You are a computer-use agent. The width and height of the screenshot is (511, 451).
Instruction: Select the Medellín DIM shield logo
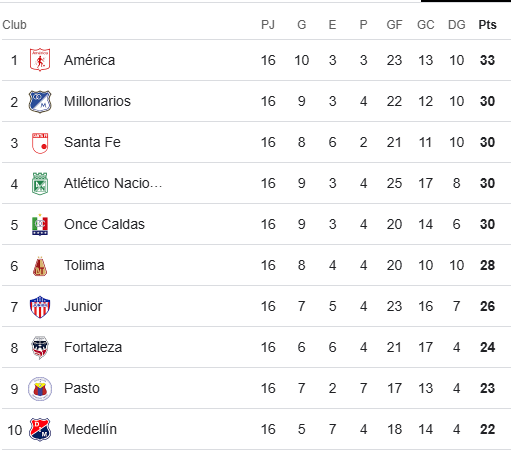[40, 430]
